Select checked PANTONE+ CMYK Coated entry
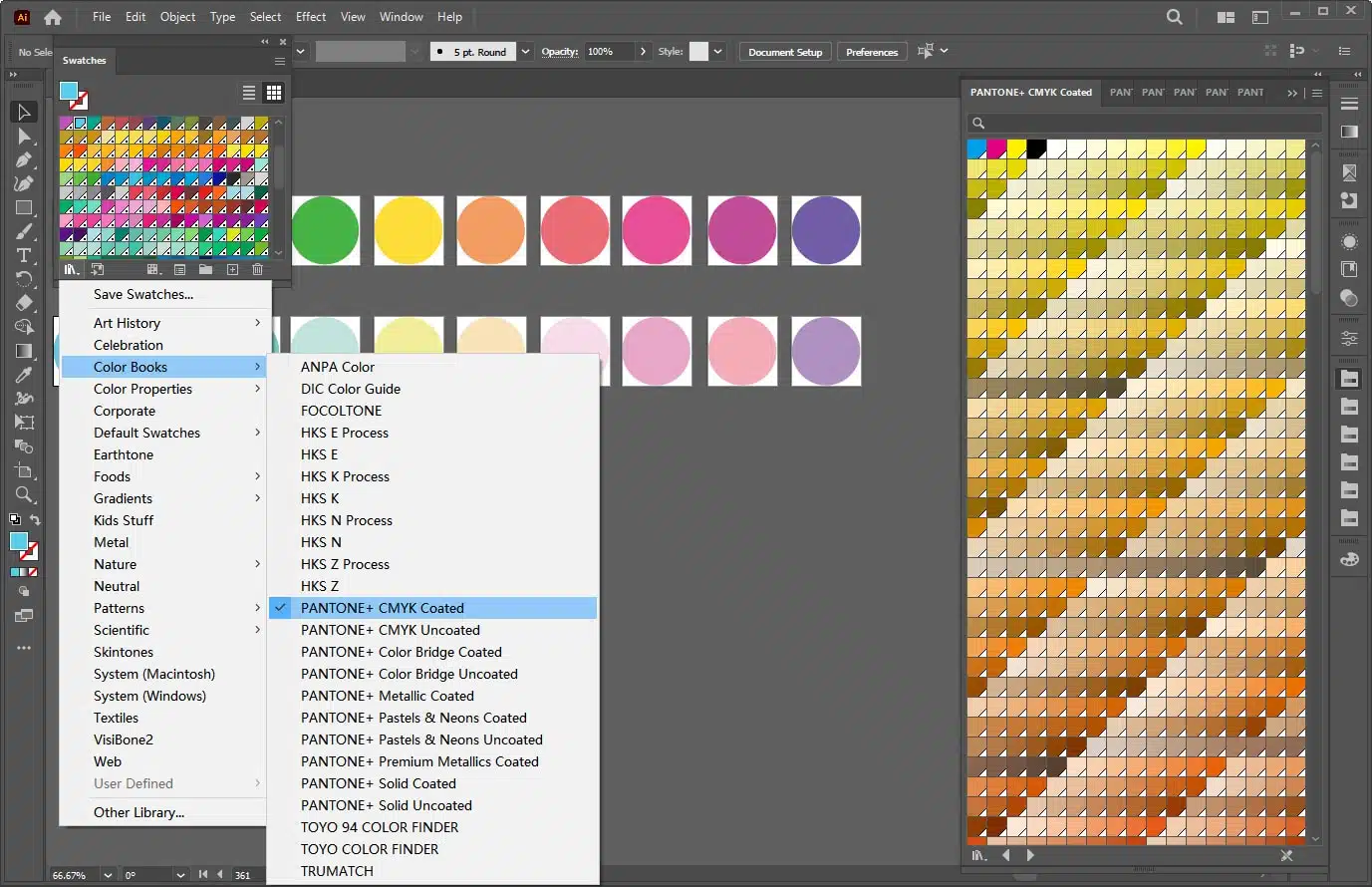Screen dimensions: 1372x887 pyautogui.click(x=383, y=608)
